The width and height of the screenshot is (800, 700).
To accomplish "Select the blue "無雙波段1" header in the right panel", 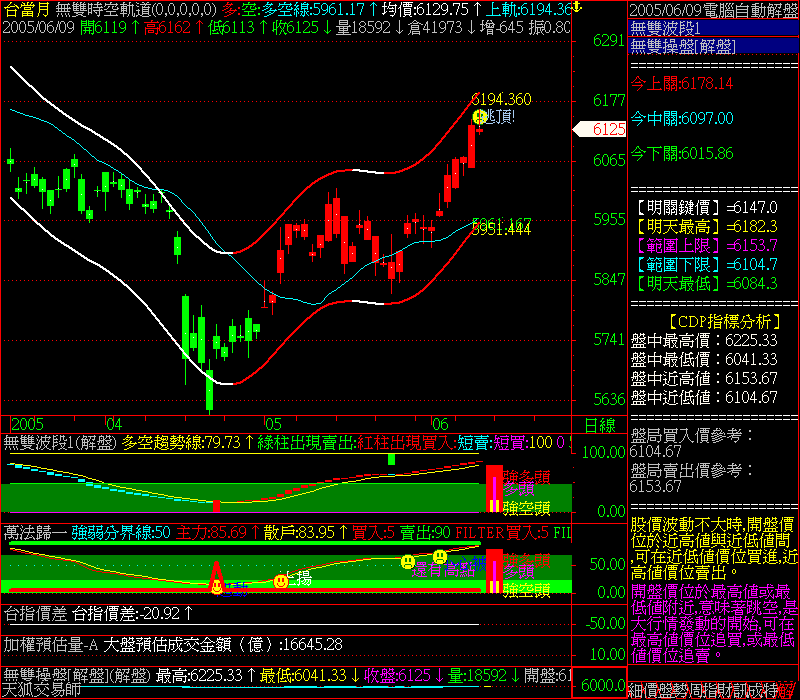I will pos(714,28).
